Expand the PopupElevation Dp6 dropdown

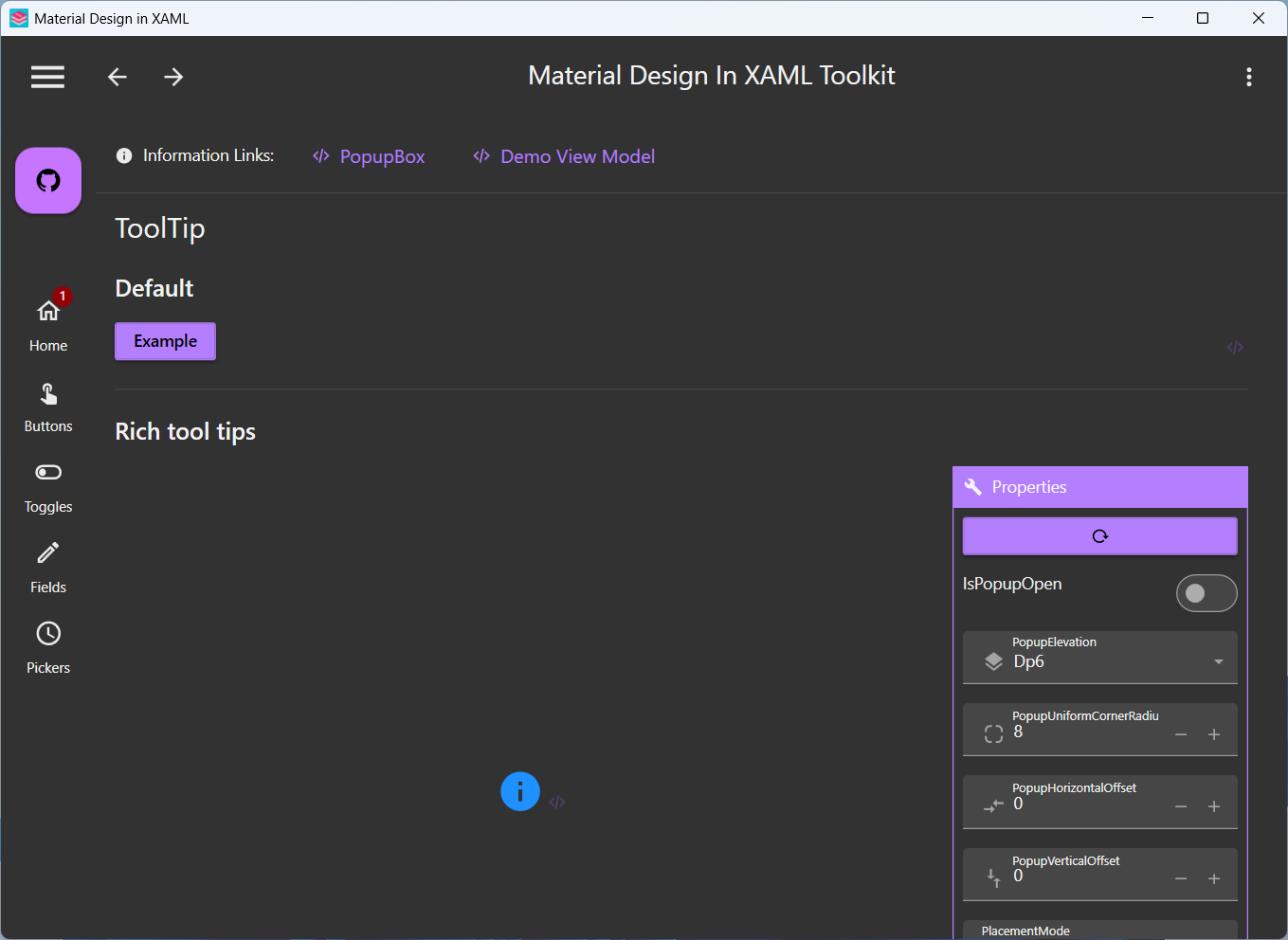point(1100,658)
